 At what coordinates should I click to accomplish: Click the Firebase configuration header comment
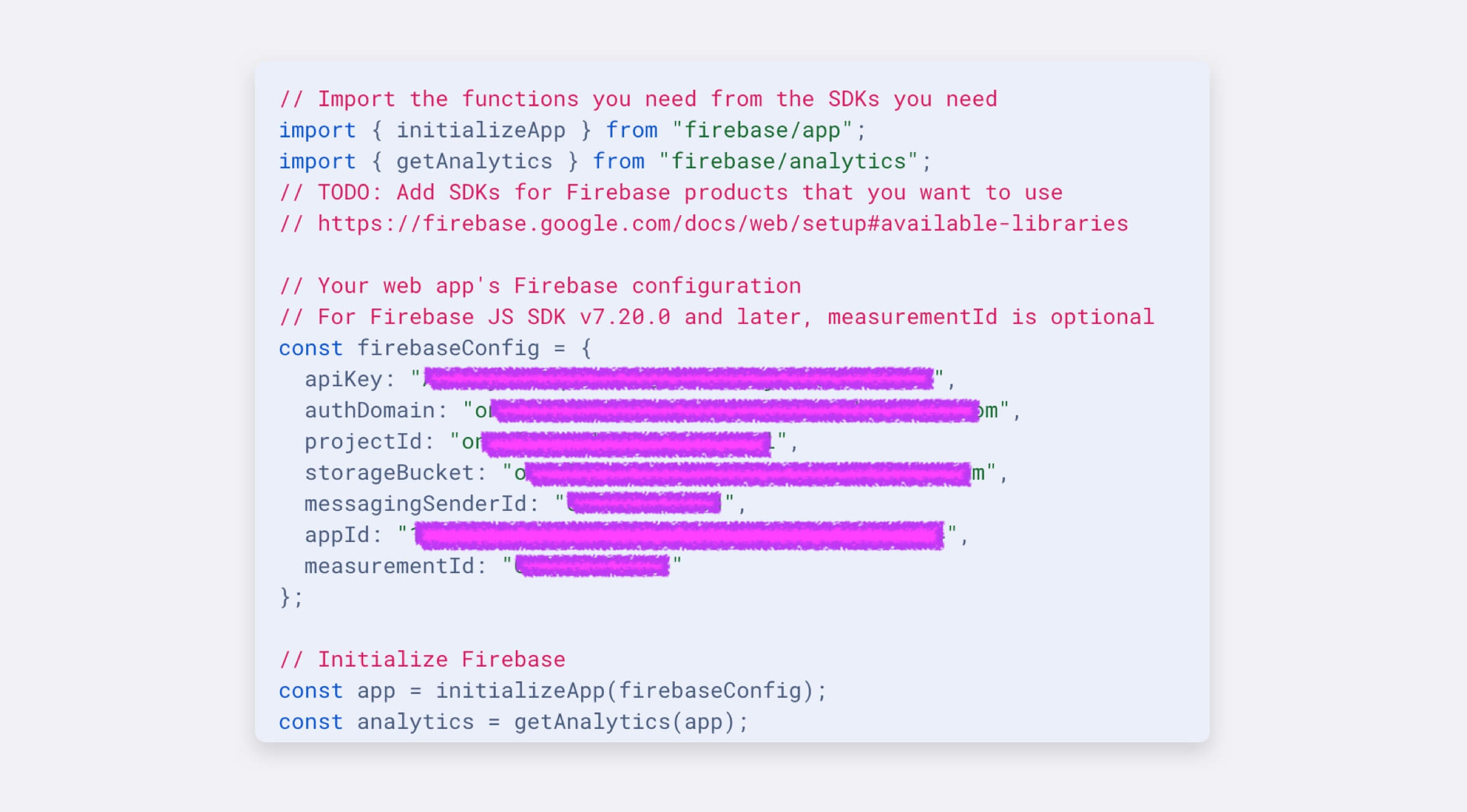[x=541, y=285]
